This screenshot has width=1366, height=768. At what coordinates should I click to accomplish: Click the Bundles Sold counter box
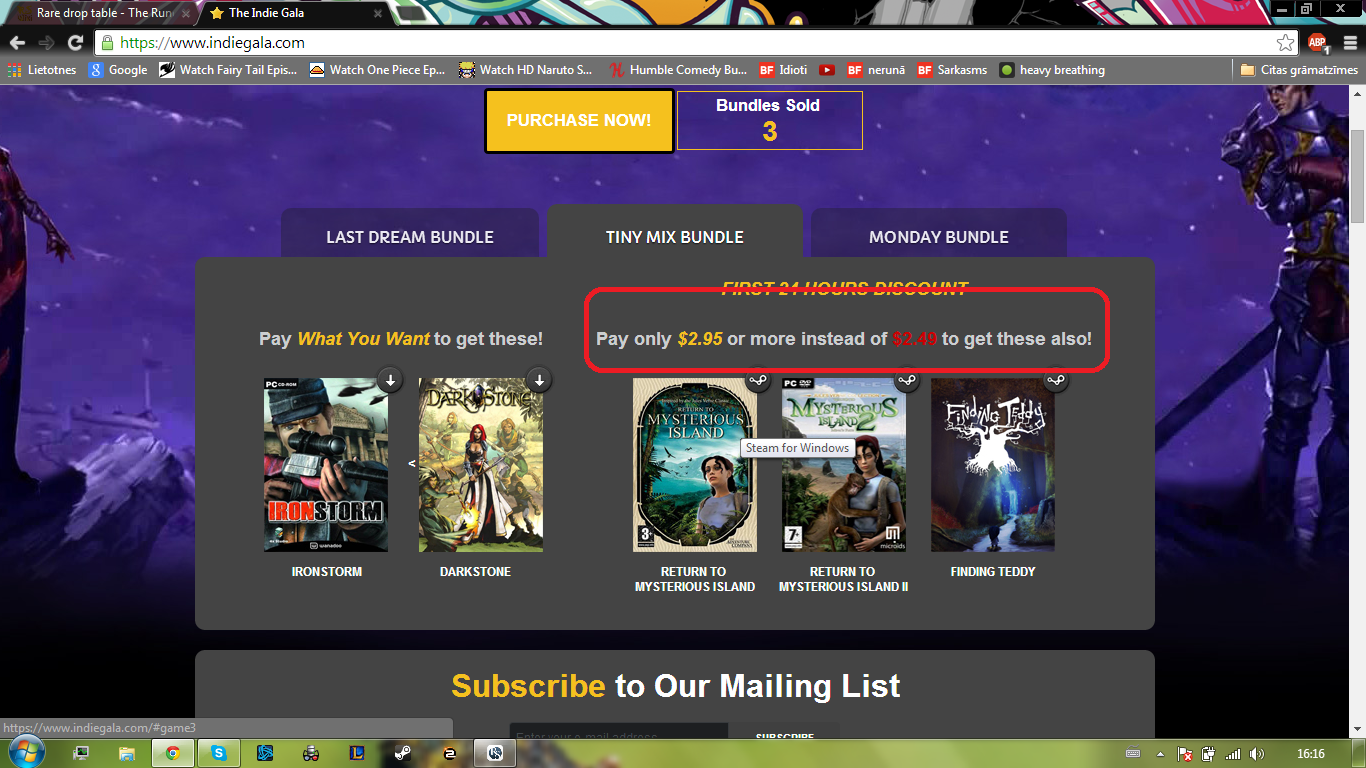(770, 120)
